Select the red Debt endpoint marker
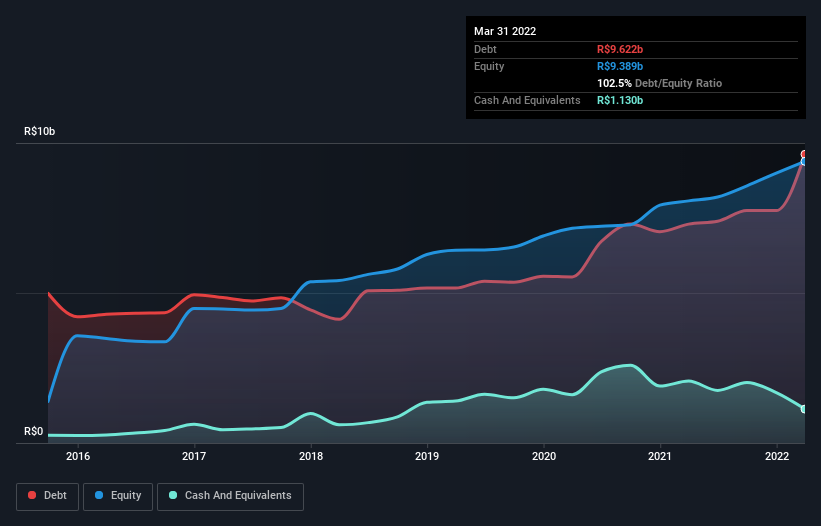Image resolution: width=821 pixels, height=526 pixels. tap(804, 154)
